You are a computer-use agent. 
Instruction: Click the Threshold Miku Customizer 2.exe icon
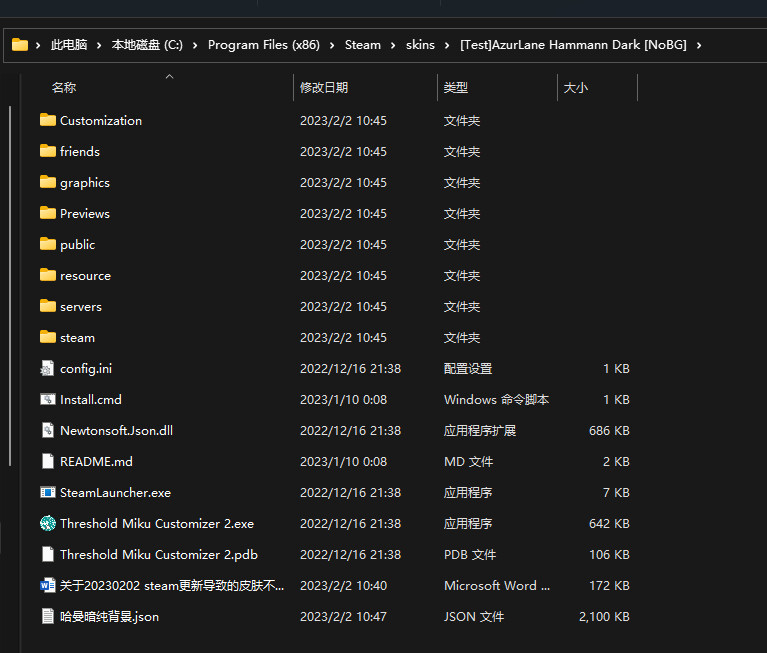(x=47, y=523)
